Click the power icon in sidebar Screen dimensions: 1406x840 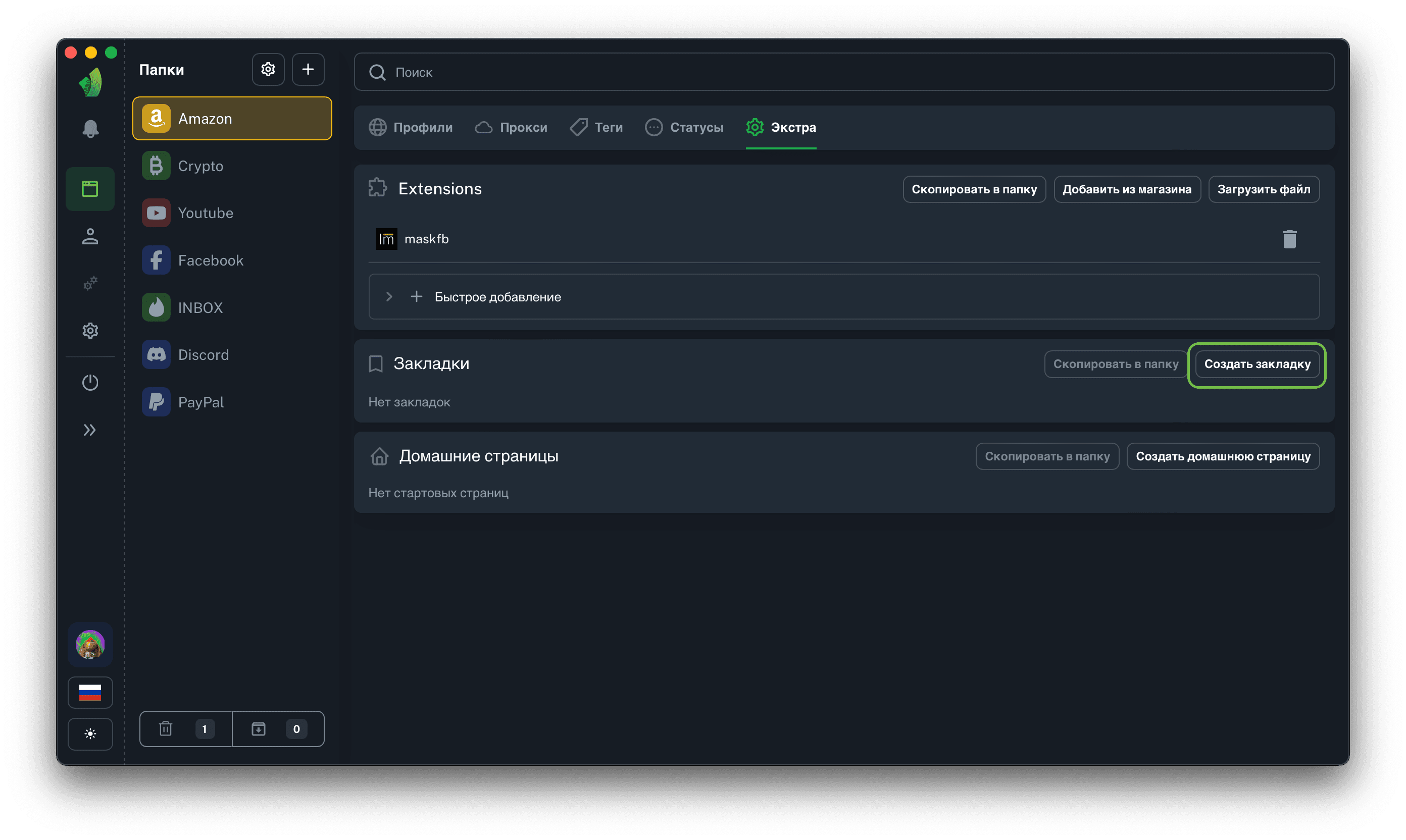(90, 383)
